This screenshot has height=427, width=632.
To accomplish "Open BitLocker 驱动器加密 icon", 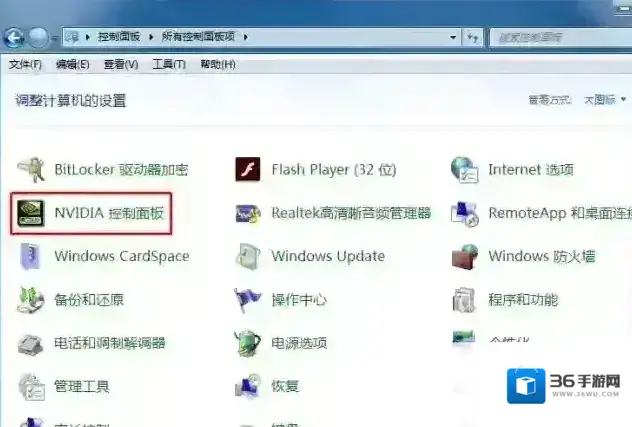I will pos(31,169).
